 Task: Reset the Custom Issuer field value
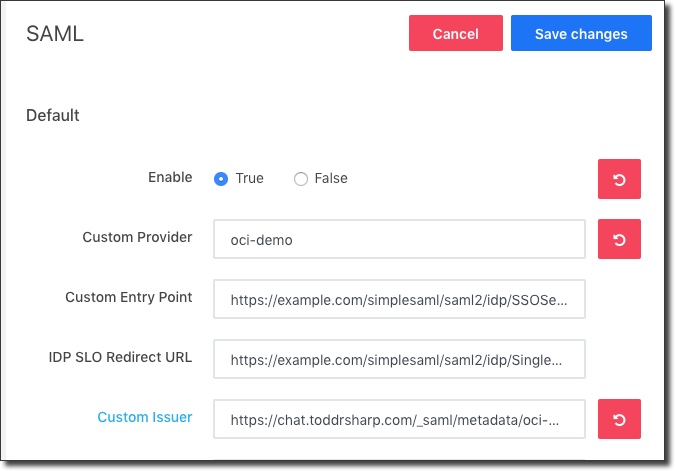(x=619, y=419)
